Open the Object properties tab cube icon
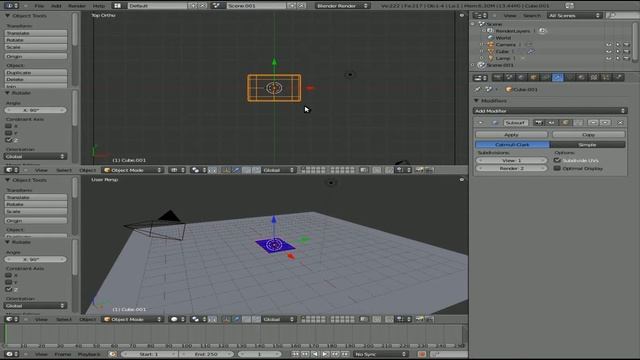 533,77
